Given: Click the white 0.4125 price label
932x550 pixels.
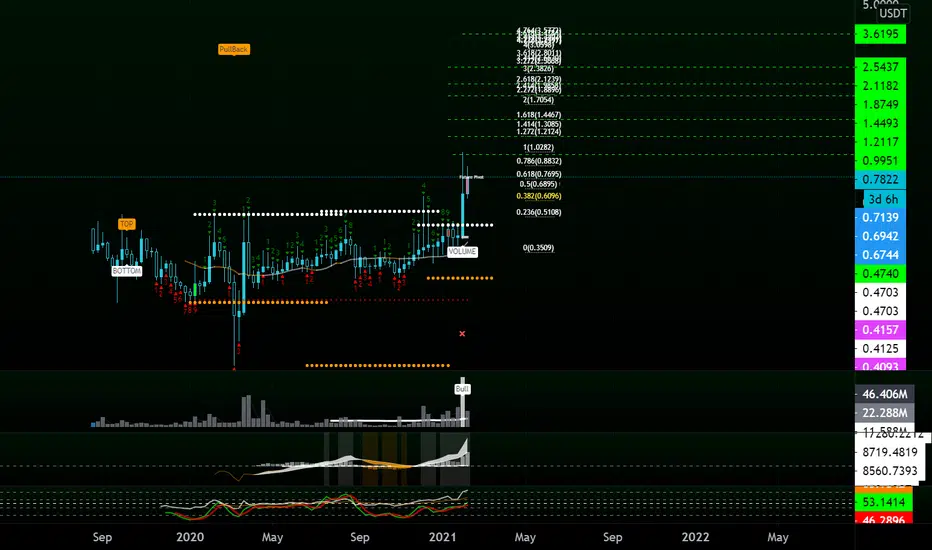Looking at the screenshot, I should (x=880, y=348).
